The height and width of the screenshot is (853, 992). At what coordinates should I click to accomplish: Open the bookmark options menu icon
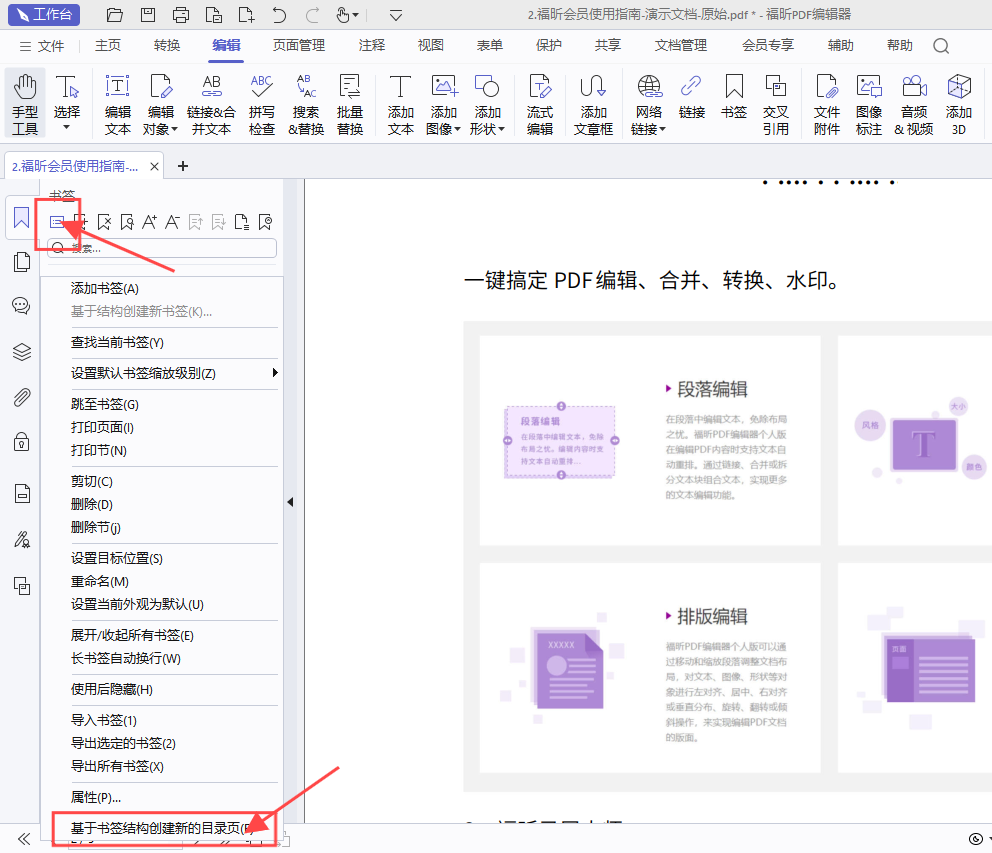(57, 221)
